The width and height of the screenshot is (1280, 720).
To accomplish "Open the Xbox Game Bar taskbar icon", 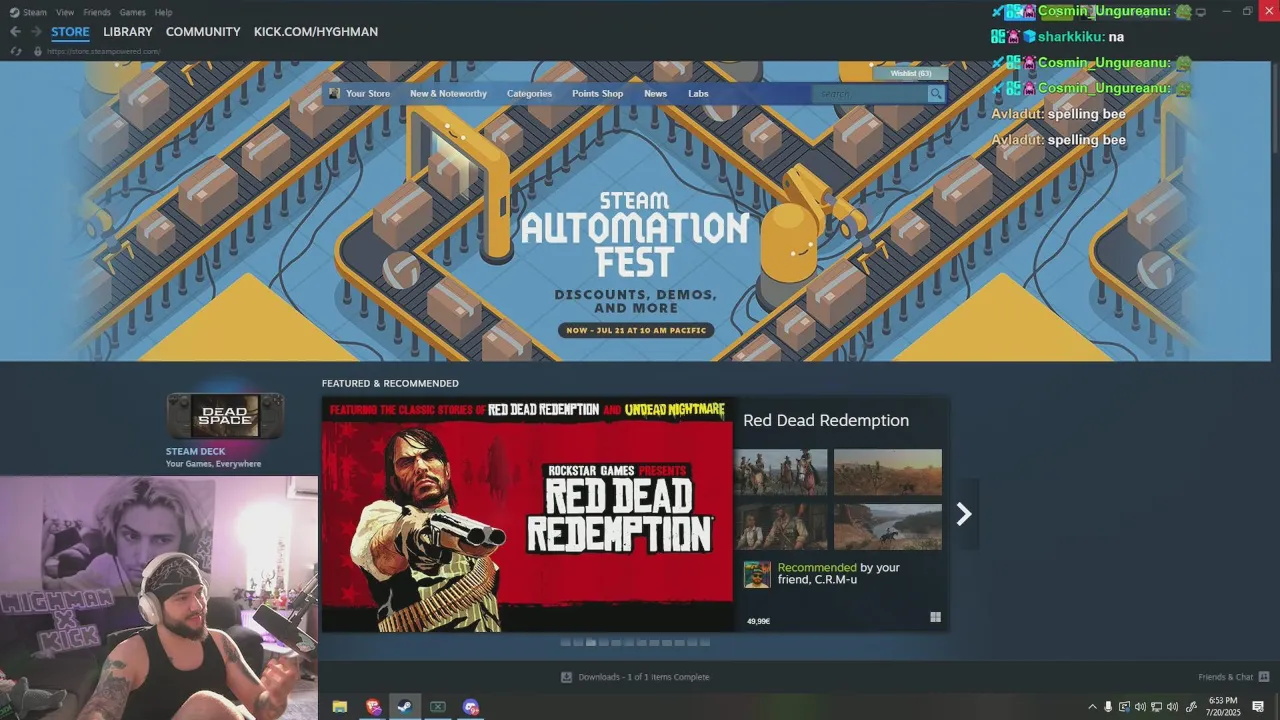I will (438, 707).
